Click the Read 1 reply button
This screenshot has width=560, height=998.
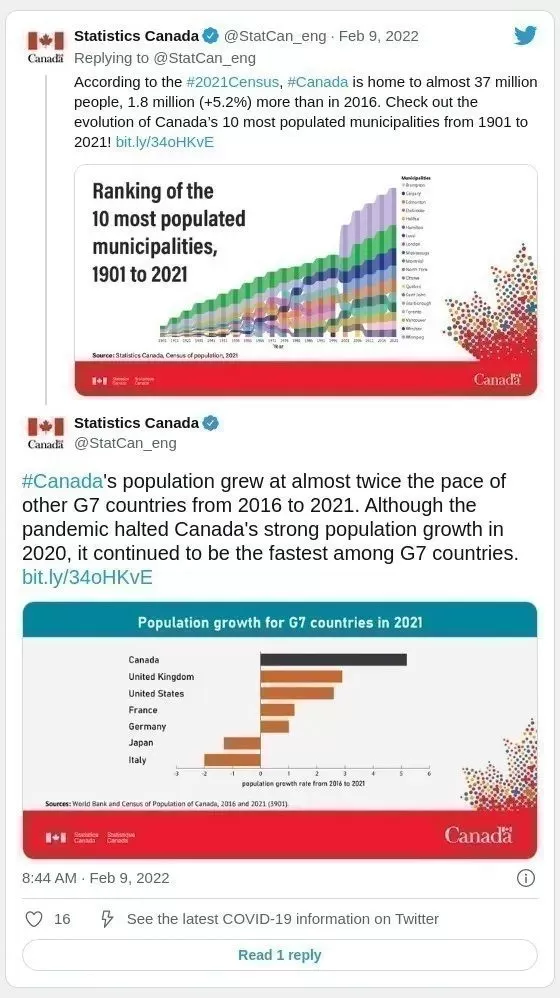pyautogui.click(x=280, y=955)
